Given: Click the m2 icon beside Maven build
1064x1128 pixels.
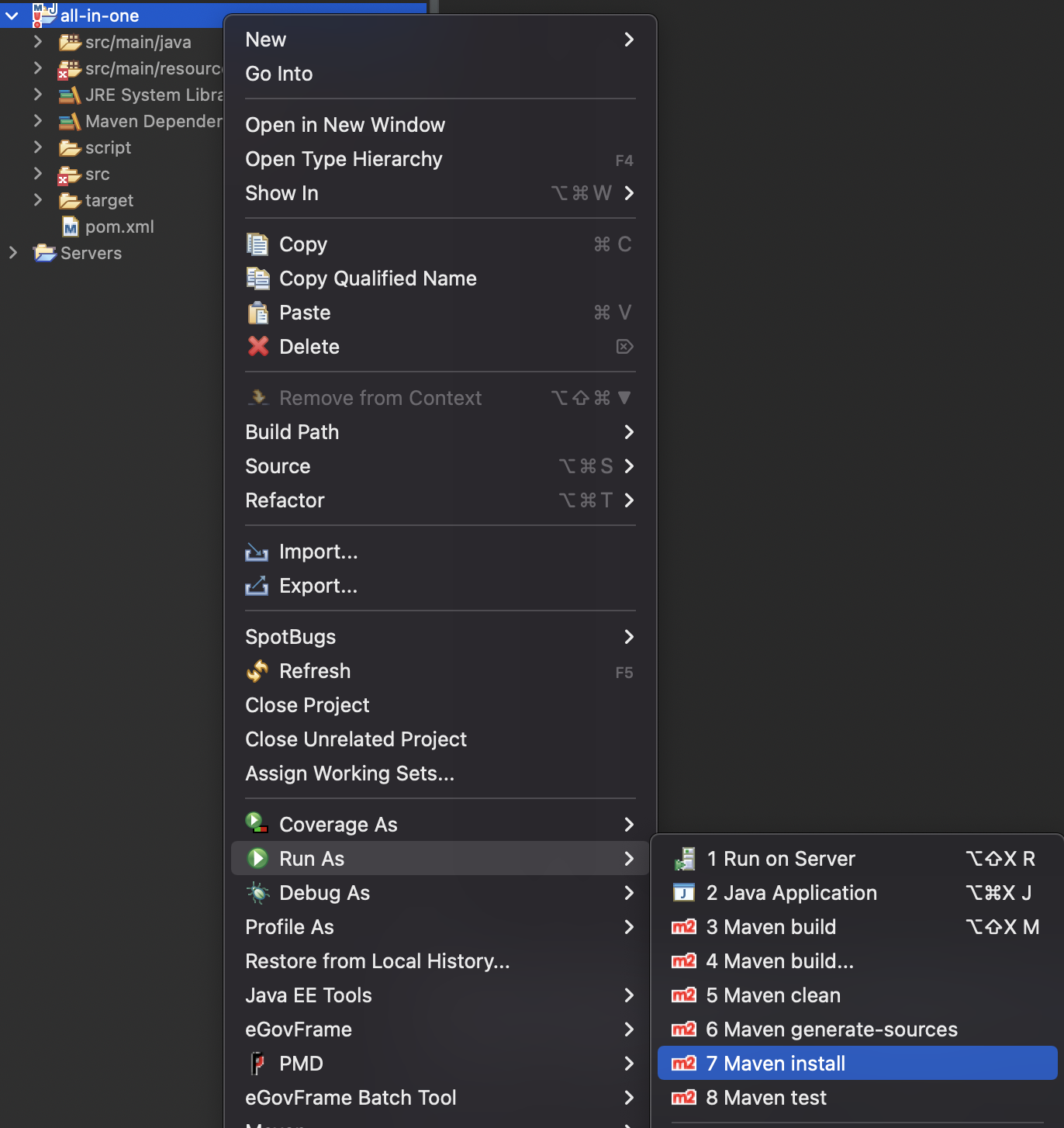Looking at the screenshot, I should coord(684,927).
